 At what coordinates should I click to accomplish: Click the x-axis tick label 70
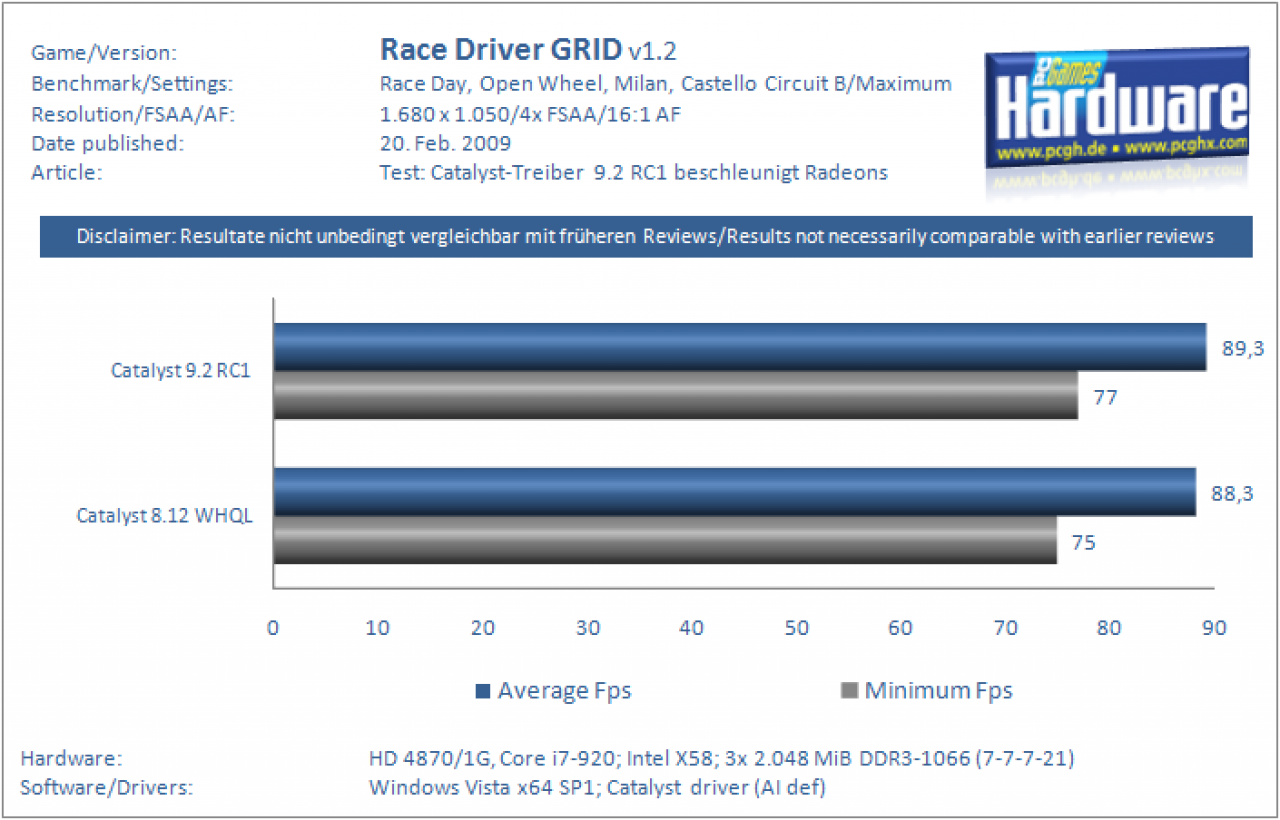click(x=1005, y=627)
